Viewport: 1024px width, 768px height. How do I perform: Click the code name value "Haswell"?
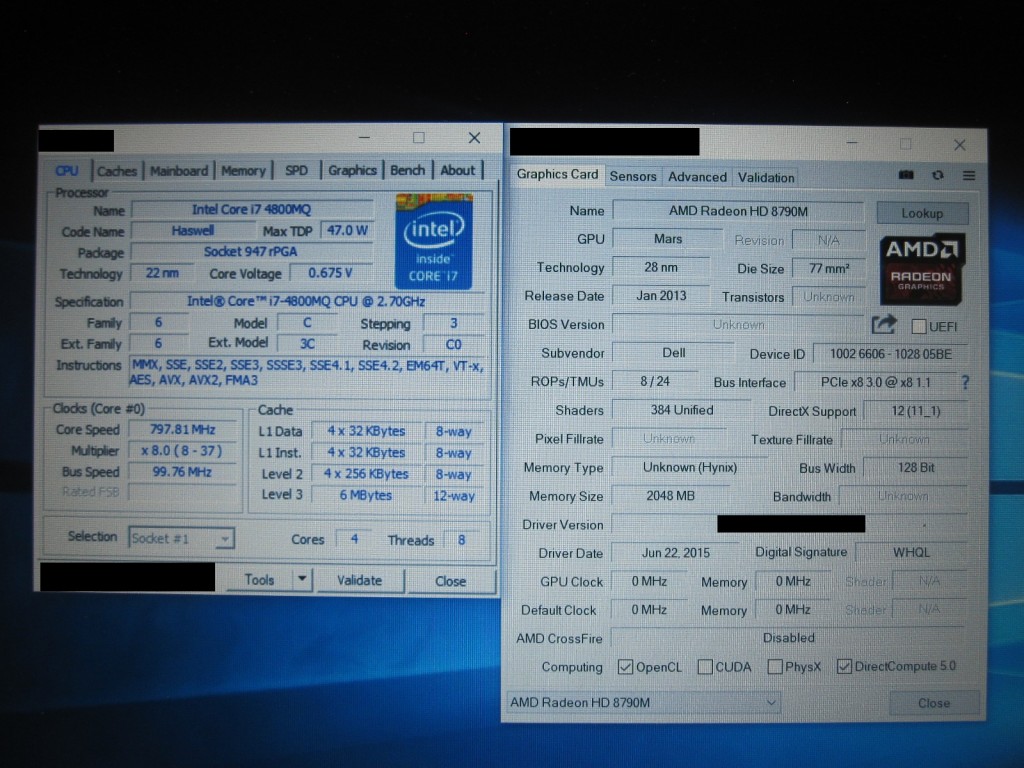coord(193,231)
